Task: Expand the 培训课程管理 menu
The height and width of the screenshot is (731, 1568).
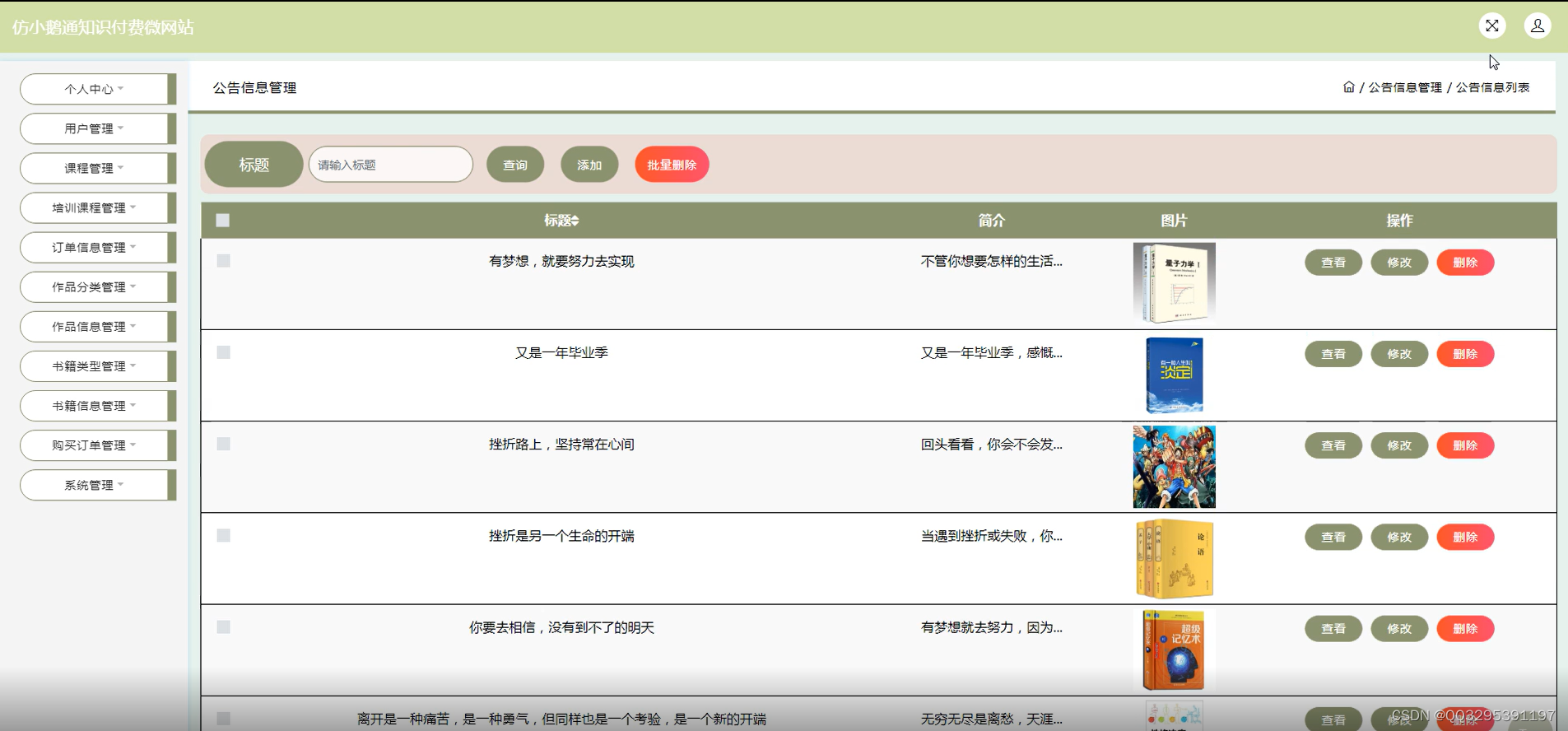Action: click(x=98, y=207)
